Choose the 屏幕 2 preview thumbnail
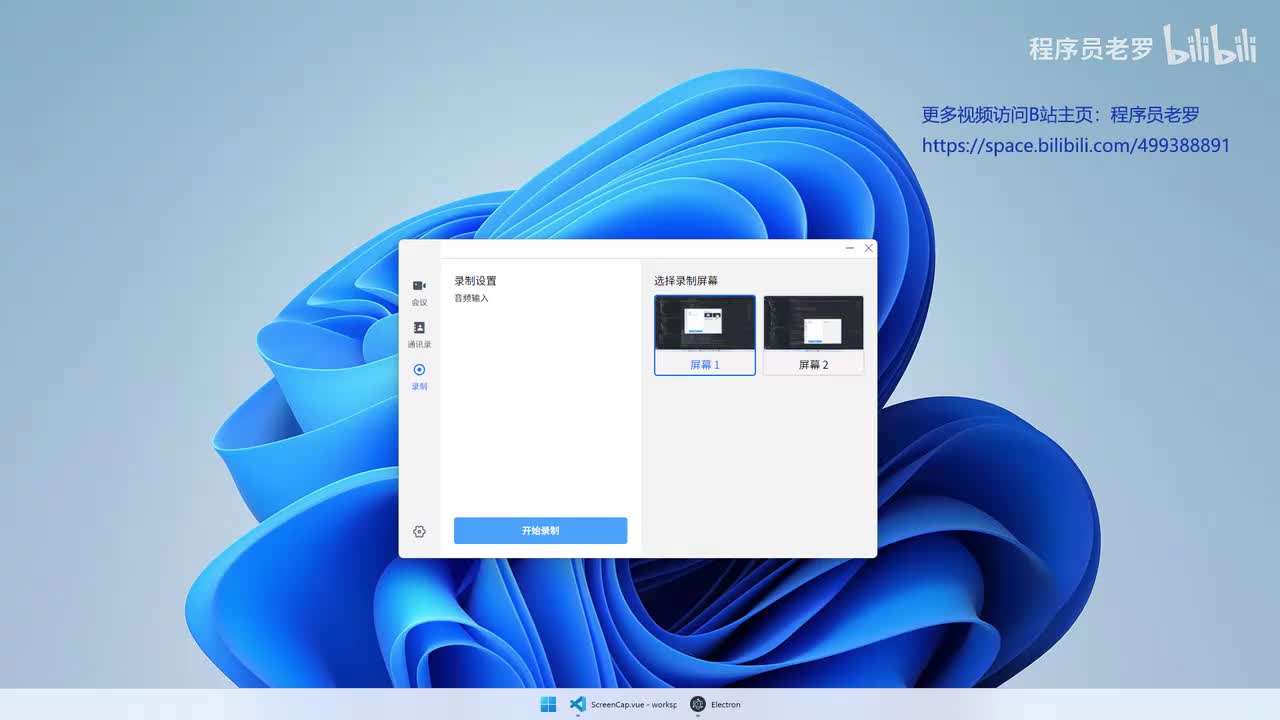Image resolution: width=1280 pixels, height=720 pixels. (813, 323)
